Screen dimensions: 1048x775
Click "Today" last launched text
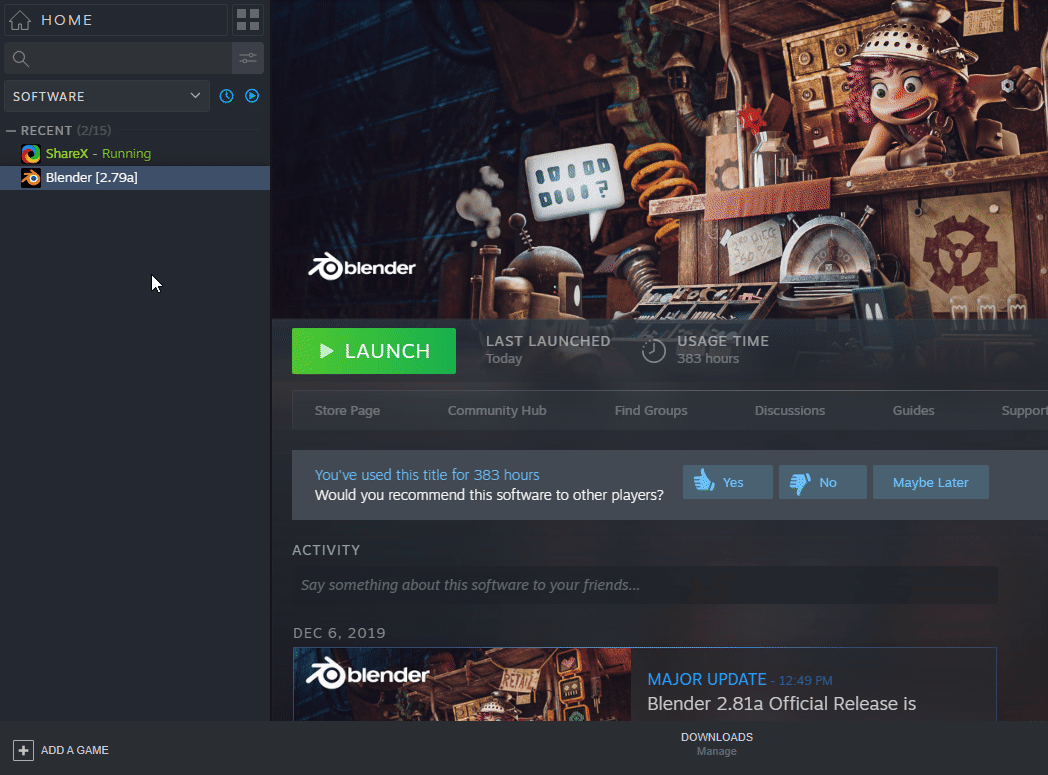click(x=504, y=359)
